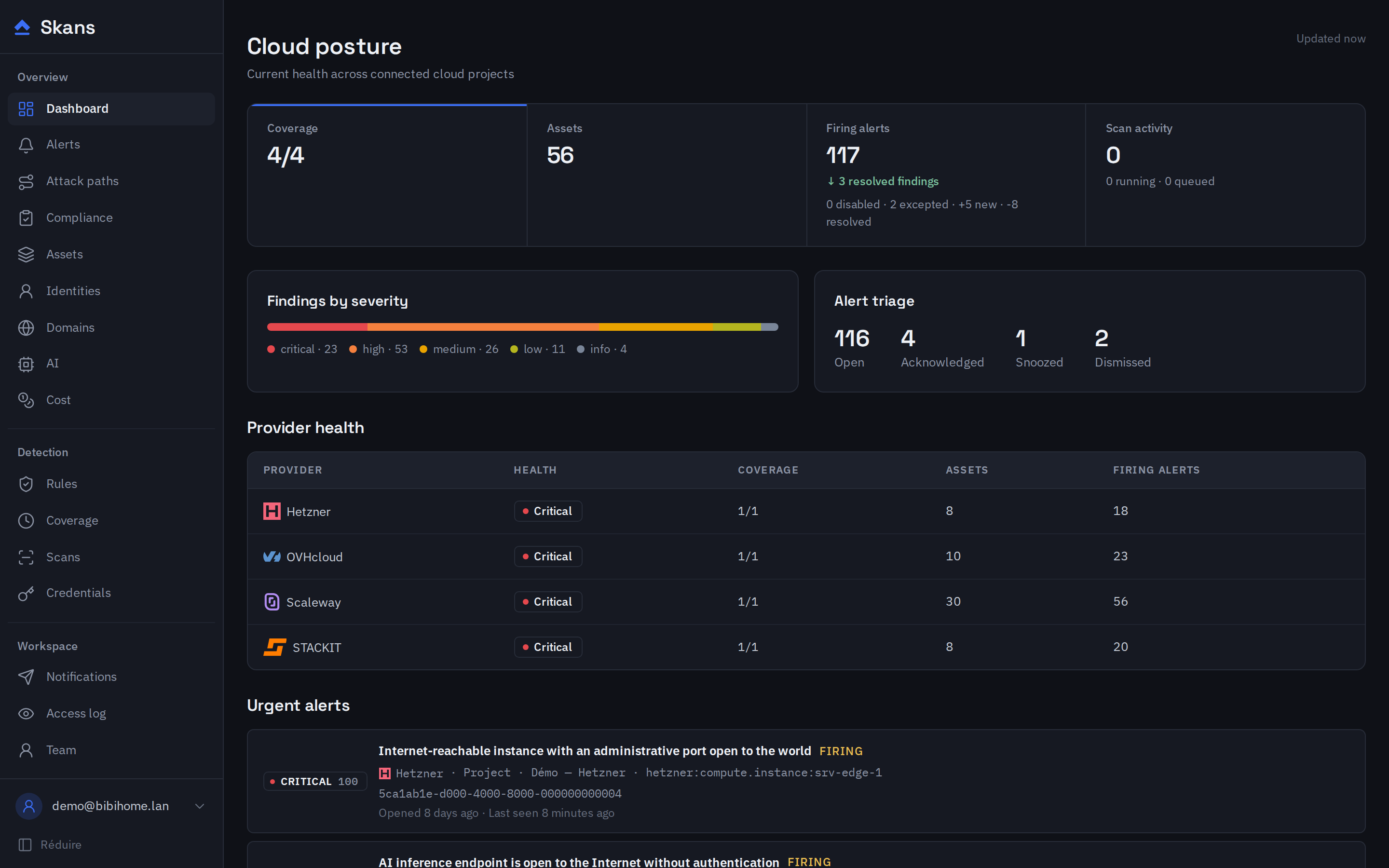Viewport: 1389px width, 868px height.
Task: Click the Critical badge in STACKIT row
Action: [548, 647]
